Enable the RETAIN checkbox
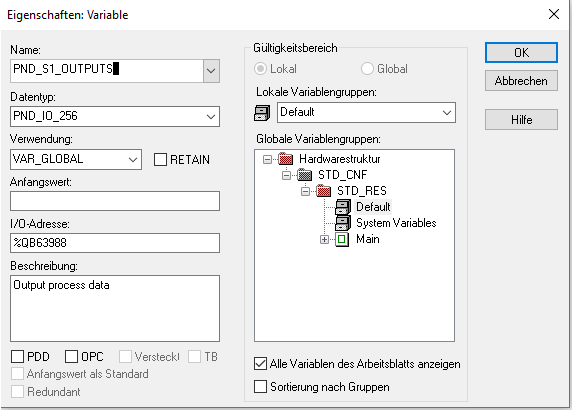 [x=160, y=160]
